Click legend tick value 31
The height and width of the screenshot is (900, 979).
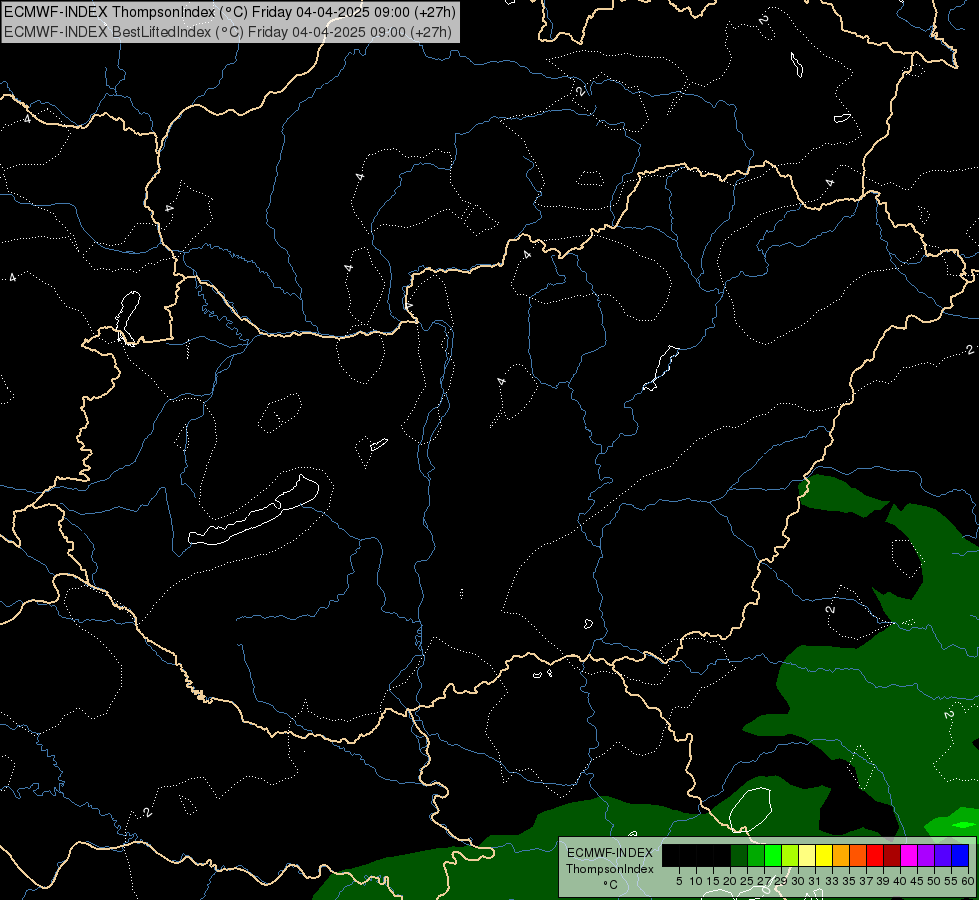point(815,881)
